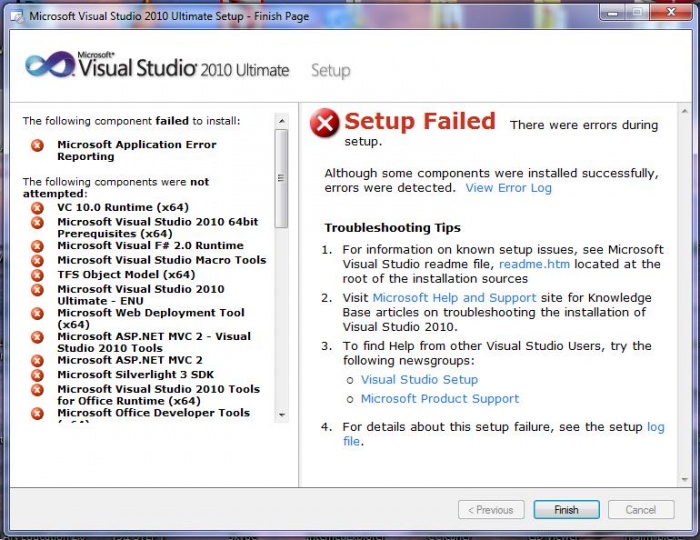Screen dimensions: 700x540
Task: Click the Visual Studio infinity logo
Action: 50,66
